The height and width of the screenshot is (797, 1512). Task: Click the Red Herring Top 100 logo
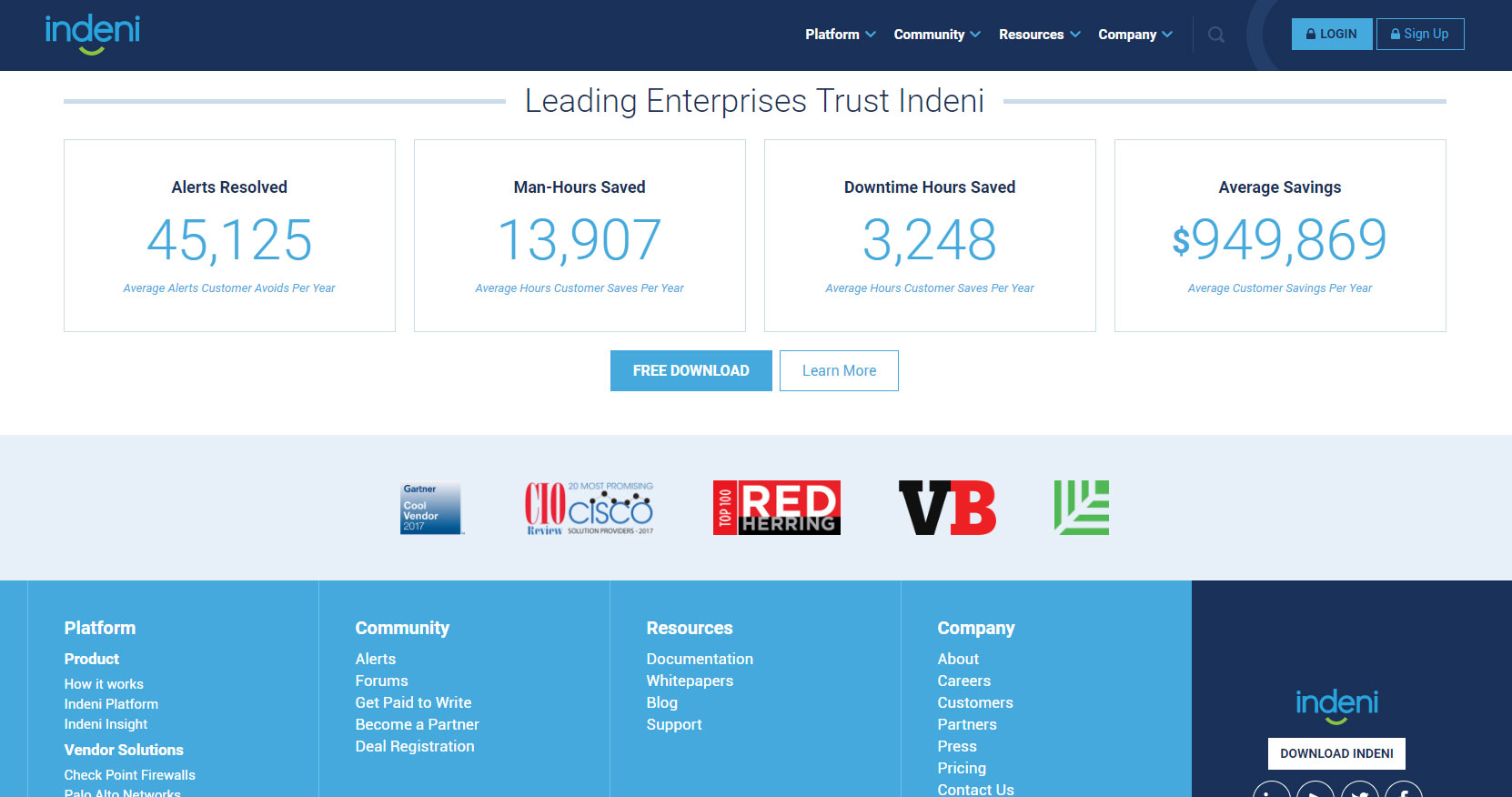click(x=776, y=508)
